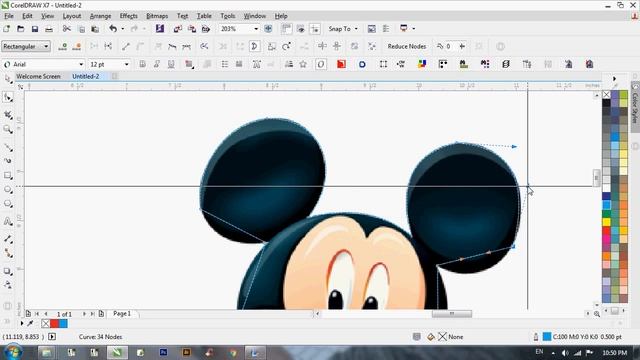640x360 pixels.
Task: Expand the Arial font list
Action: tap(81, 64)
